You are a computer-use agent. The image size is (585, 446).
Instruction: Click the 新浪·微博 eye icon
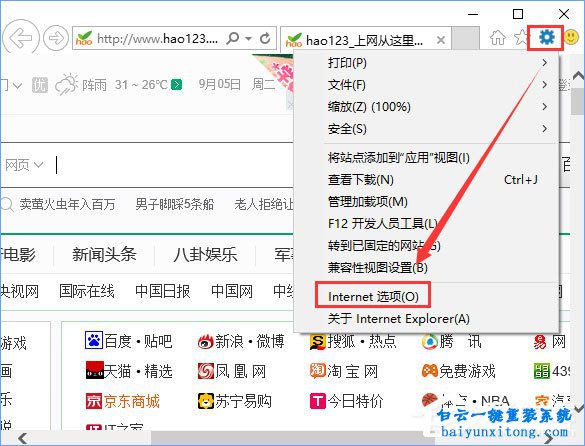[x=206, y=341]
